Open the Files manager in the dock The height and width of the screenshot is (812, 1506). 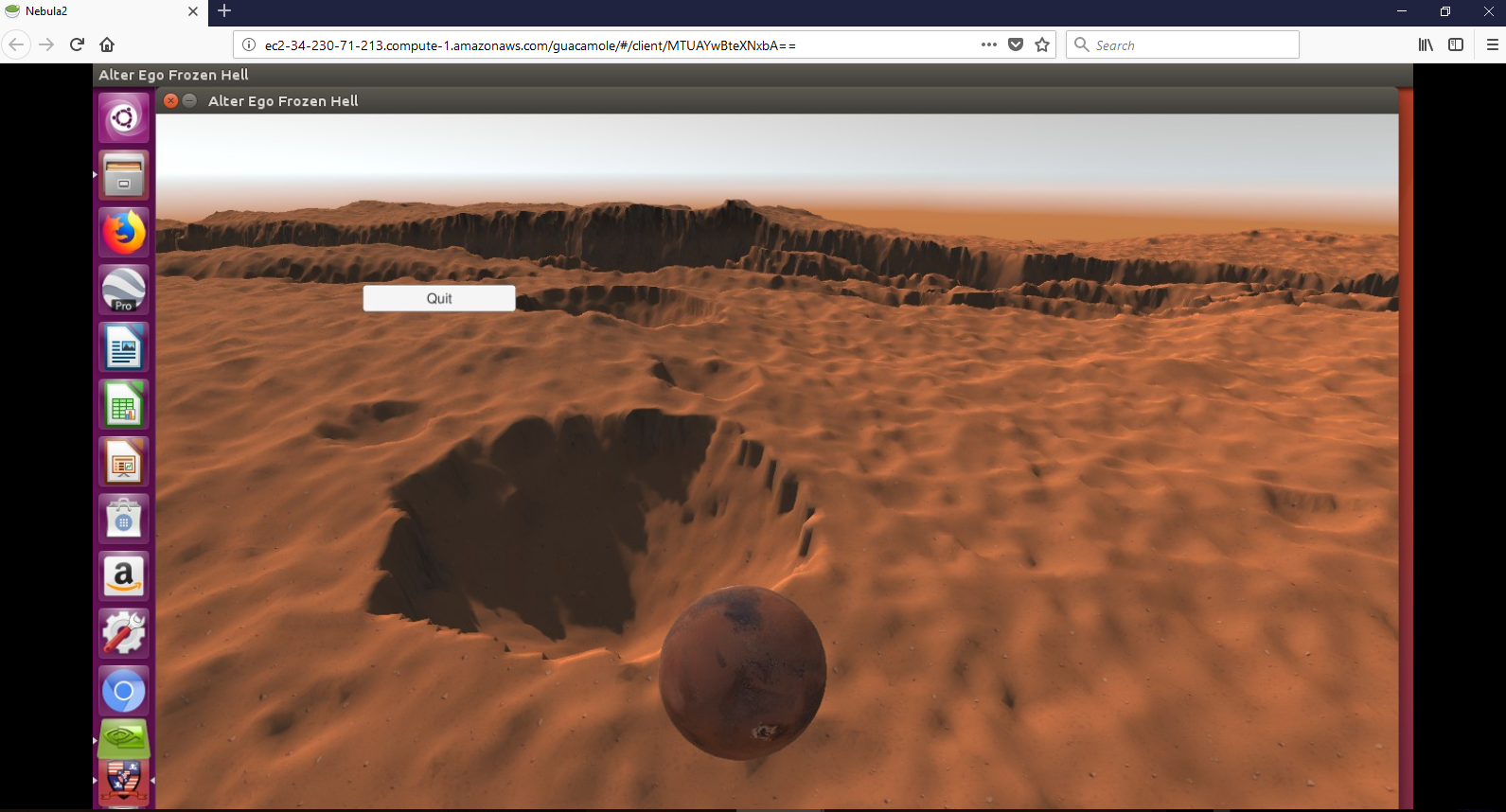click(x=124, y=175)
